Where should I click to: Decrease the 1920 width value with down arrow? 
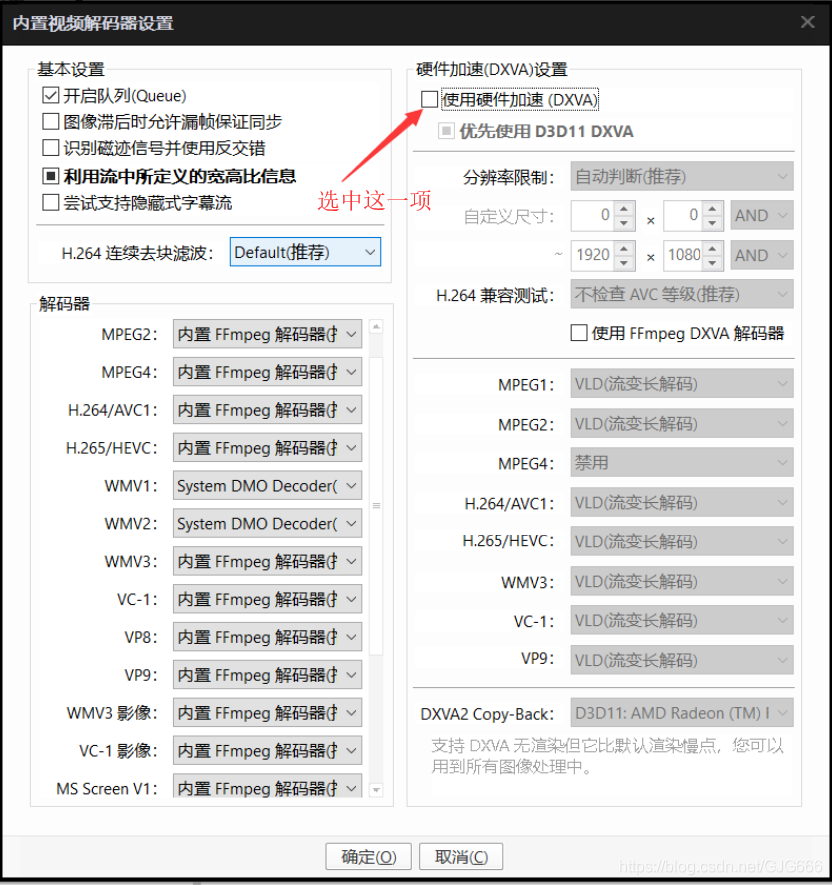[624, 262]
